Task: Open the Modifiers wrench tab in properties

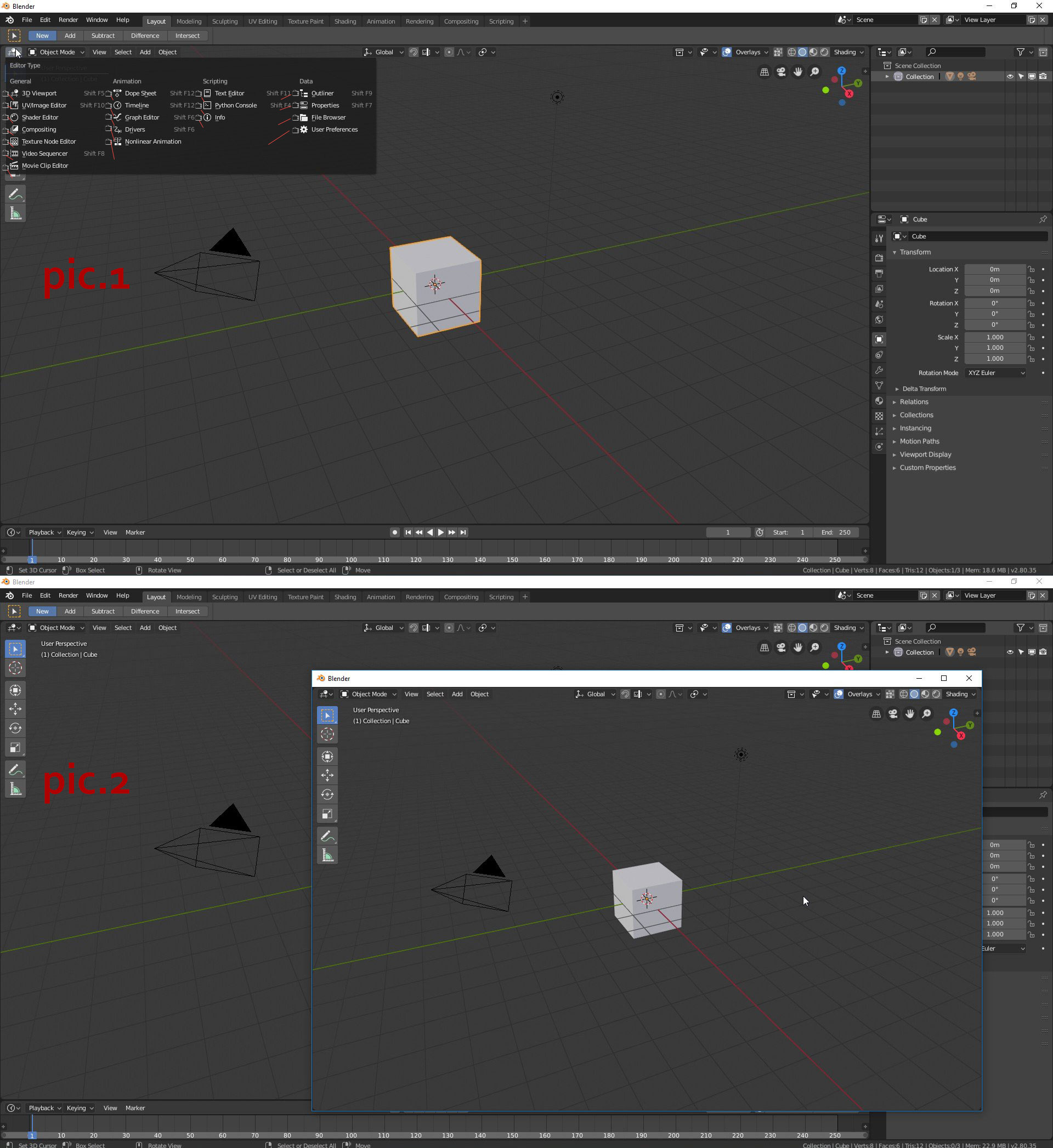Action: [x=879, y=370]
